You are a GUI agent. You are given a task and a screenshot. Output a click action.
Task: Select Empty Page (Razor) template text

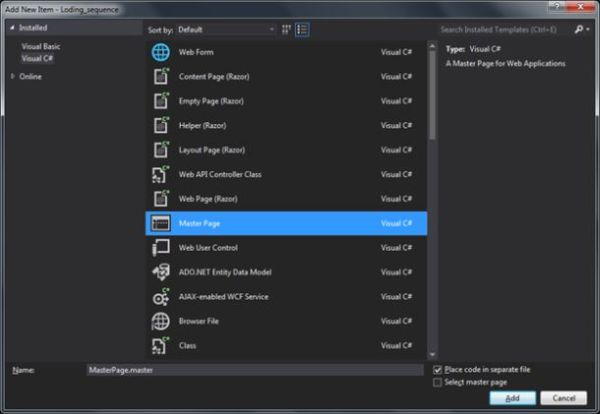(211, 101)
